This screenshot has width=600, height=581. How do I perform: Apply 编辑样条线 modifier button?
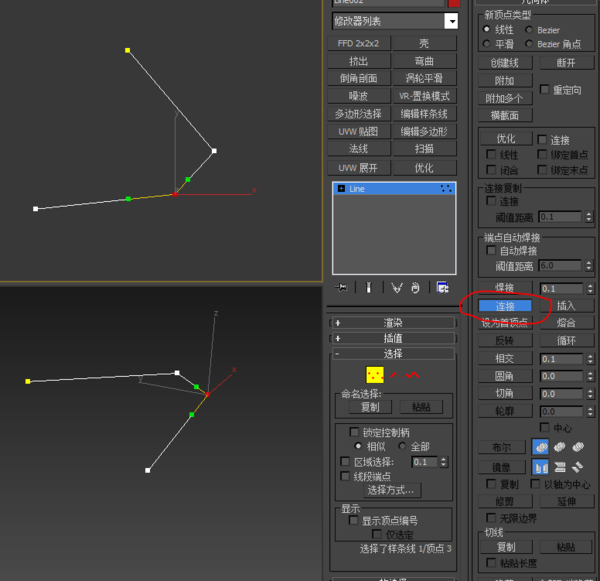424,114
